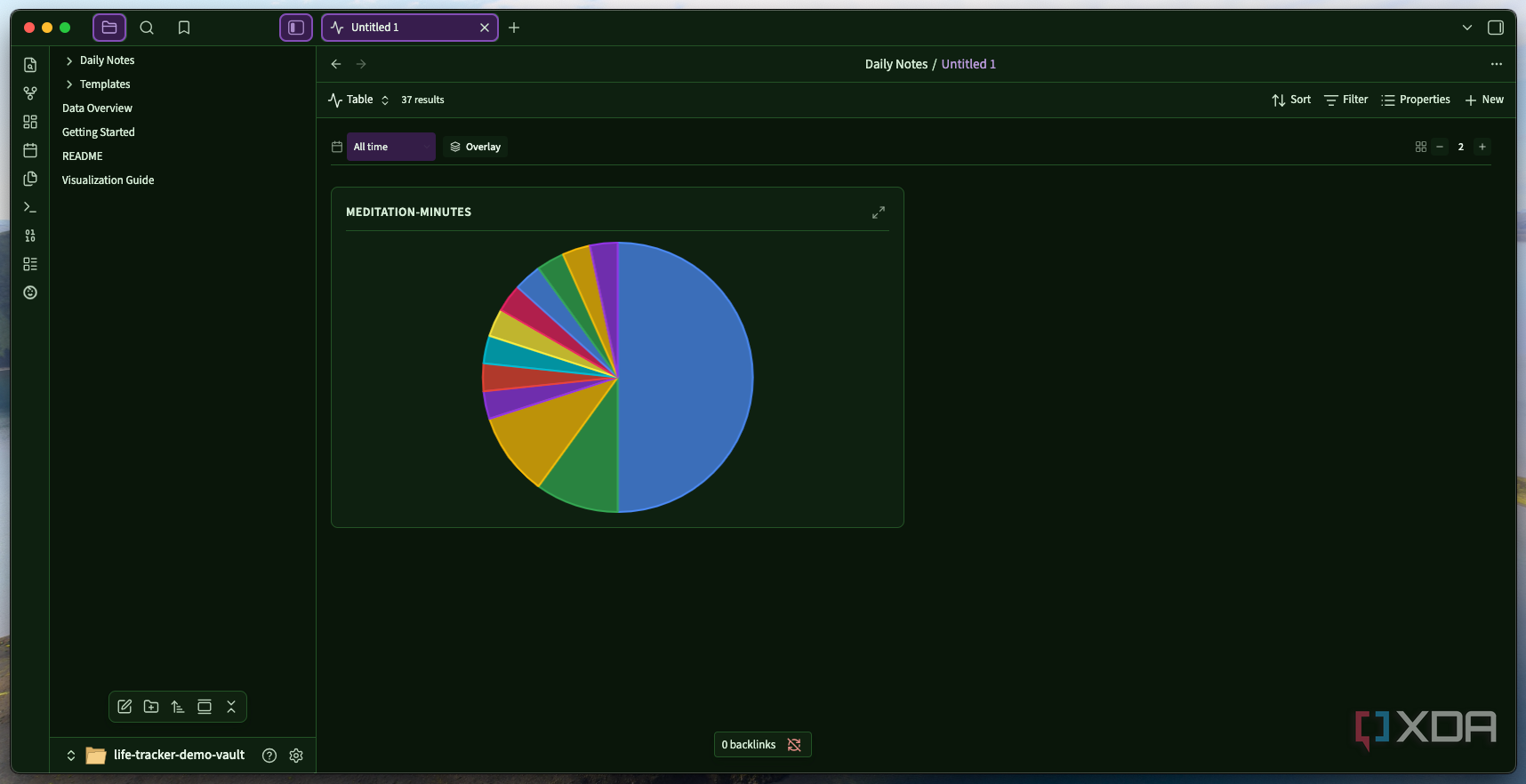Switch to the Untitled 1 tab
Image resolution: width=1526 pixels, height=784 pixels.
410,28
